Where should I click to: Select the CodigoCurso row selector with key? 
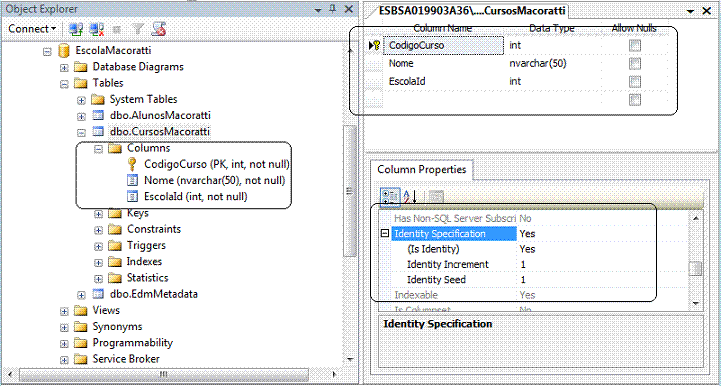click(x=375, y=46)
